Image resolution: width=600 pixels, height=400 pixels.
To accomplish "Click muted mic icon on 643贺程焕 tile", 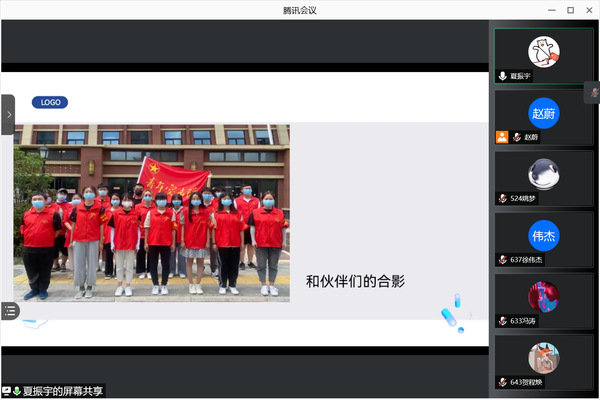I will [503, 382].
